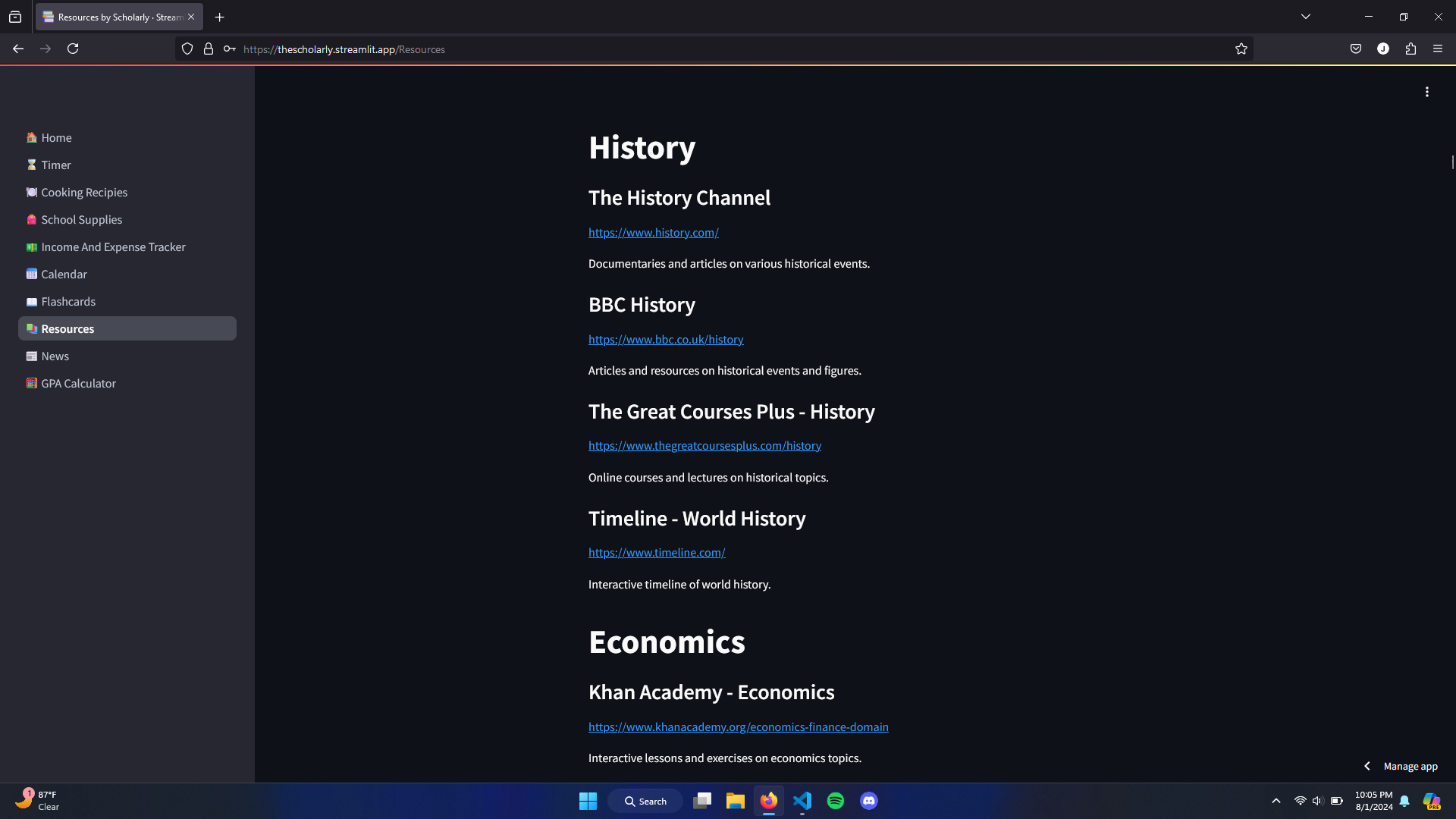The image size is (1456, 819).
Task: Open the Firefox hamburger application menu
Action: (x=1438, y=49)
